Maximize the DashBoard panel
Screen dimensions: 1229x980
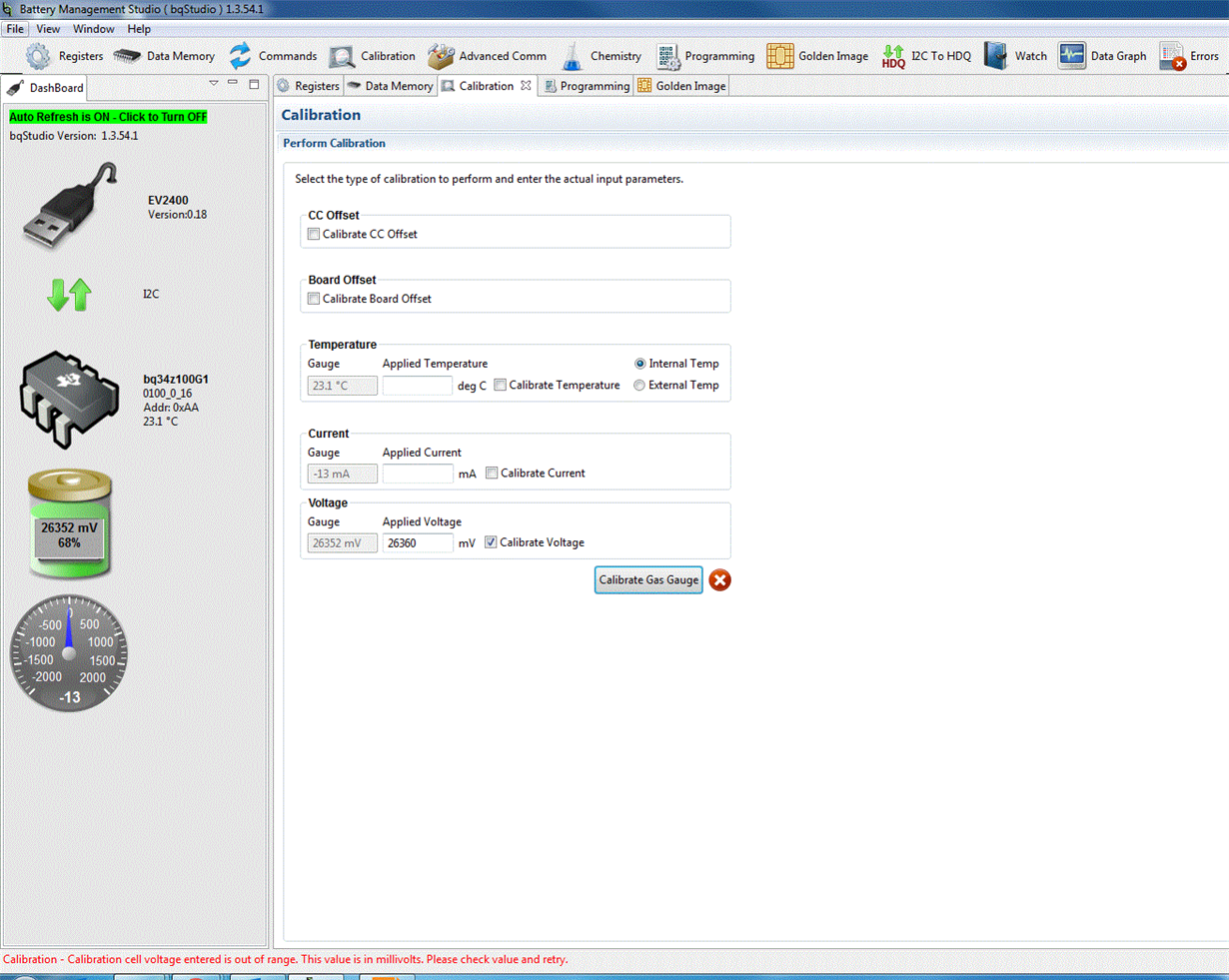click(x=254, y=84)
